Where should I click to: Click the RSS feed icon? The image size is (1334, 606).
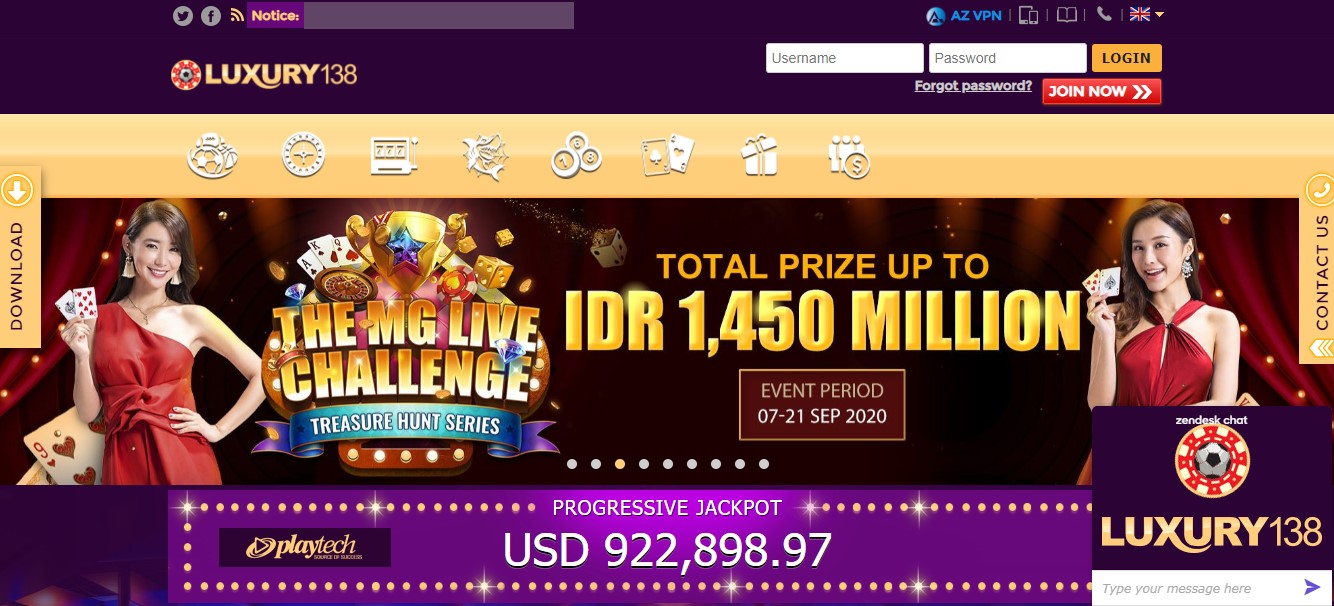point(236,15)
